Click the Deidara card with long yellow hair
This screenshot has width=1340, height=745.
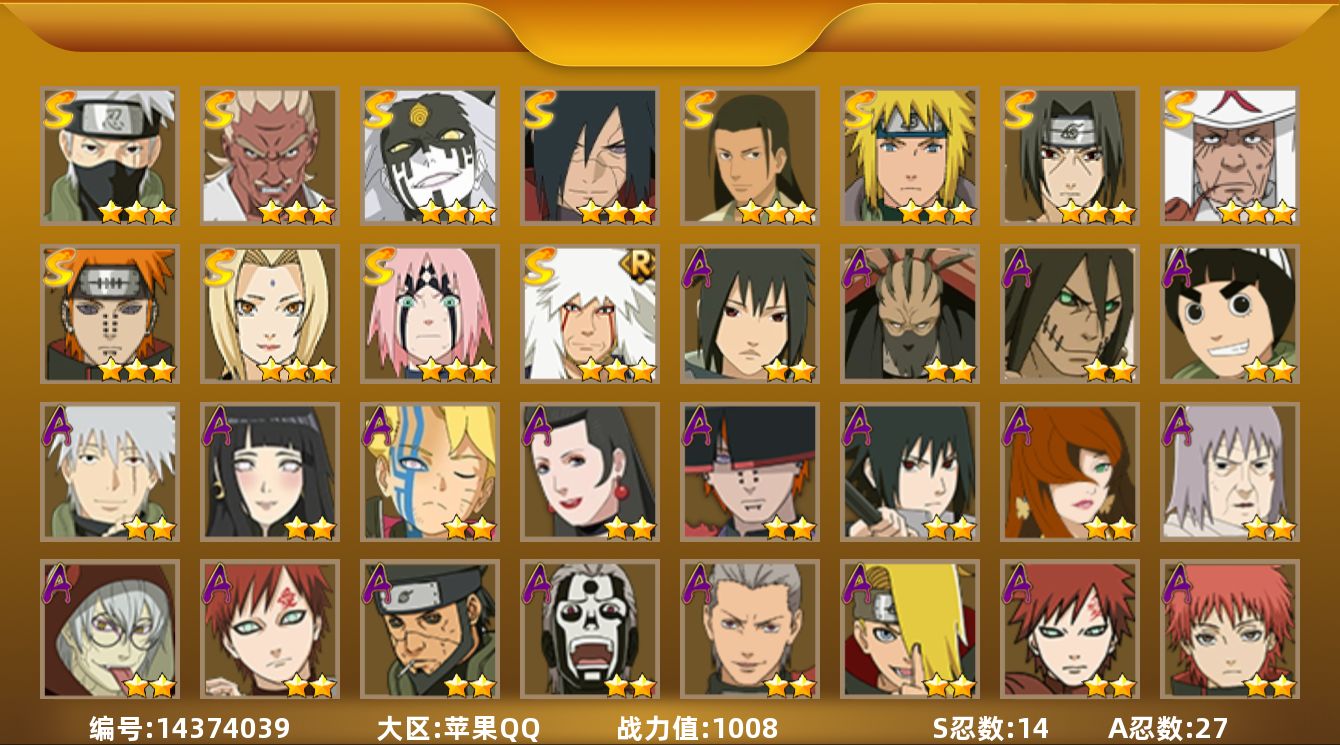pos(909,629)
